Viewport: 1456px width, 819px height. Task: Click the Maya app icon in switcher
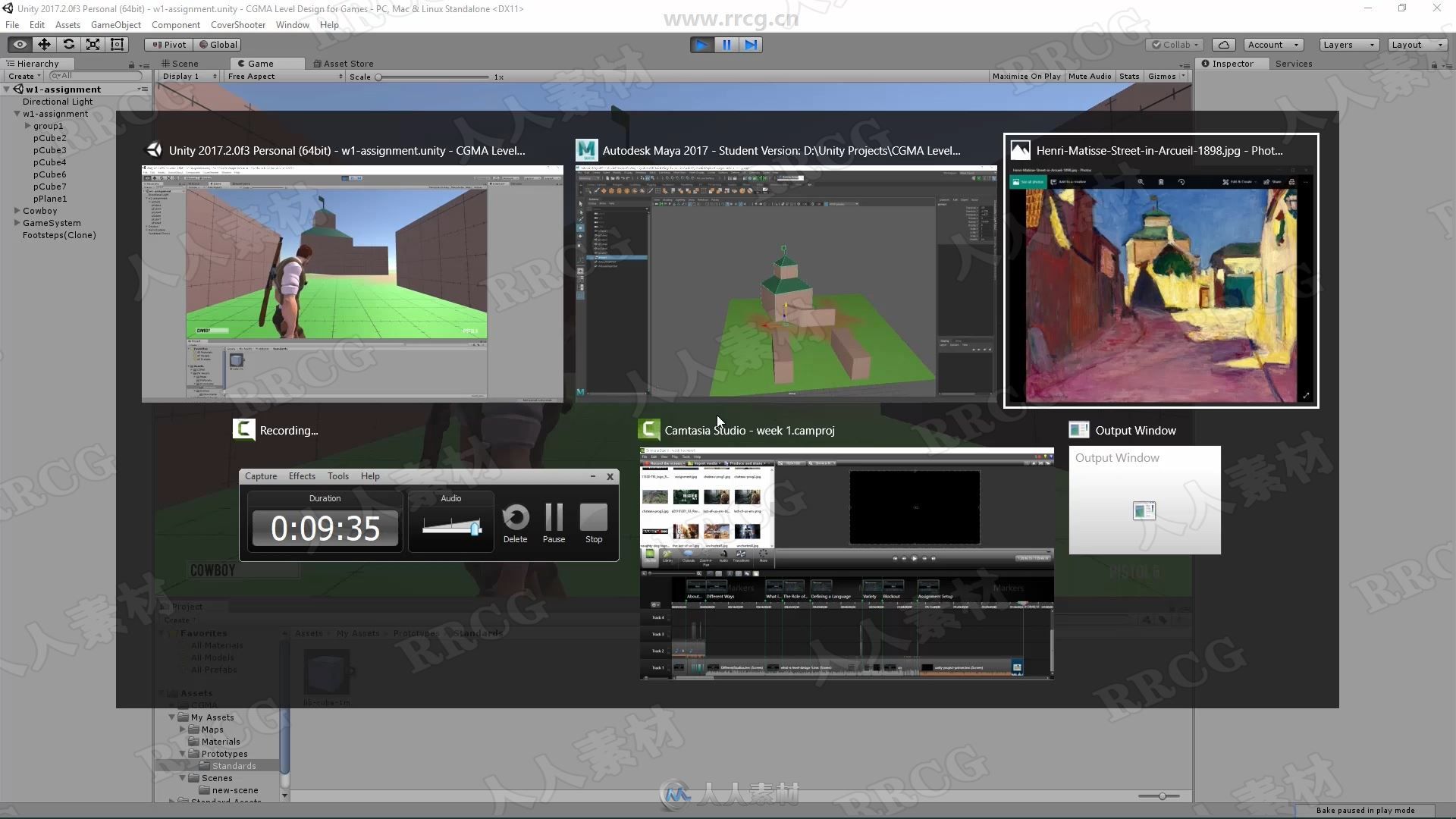[586, 150]
